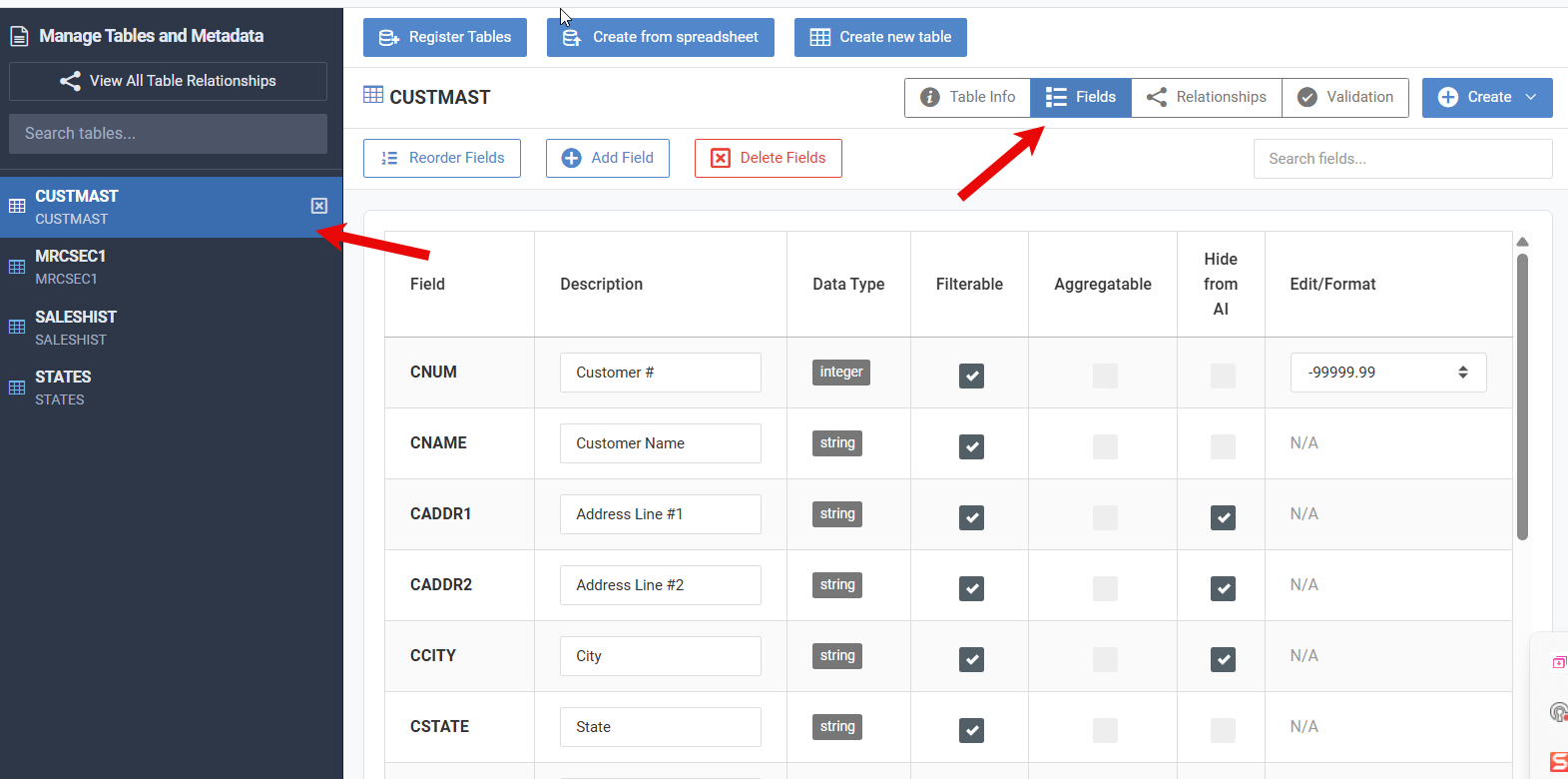The width and height of the screenshot is (1568, 779).
Task: Click the integer data type badge
Action: (x=841, y=373)
